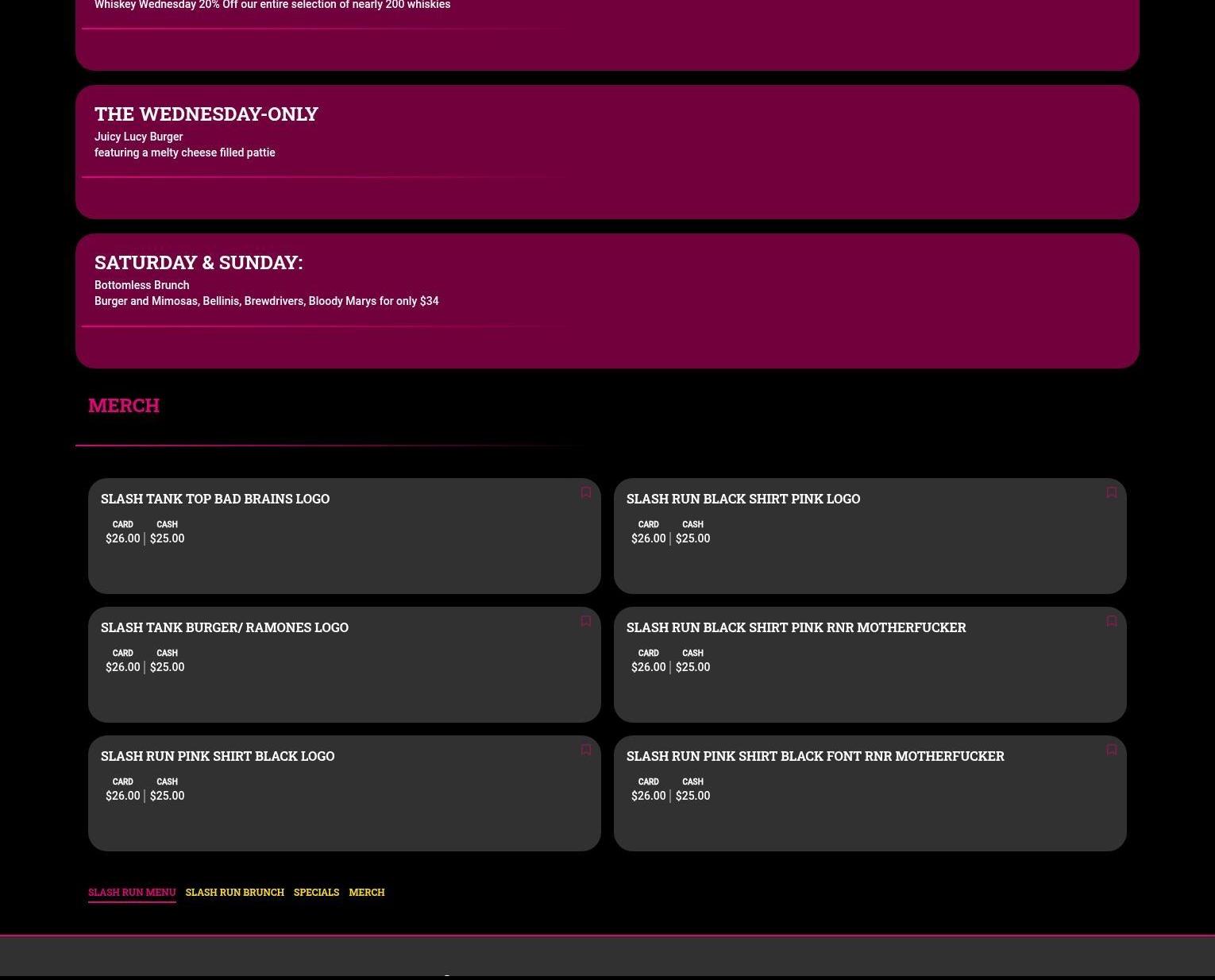Screen dimensions: 1215x980
Task: Click cash price of Bad Brains tank top
Action: [167, 538]
